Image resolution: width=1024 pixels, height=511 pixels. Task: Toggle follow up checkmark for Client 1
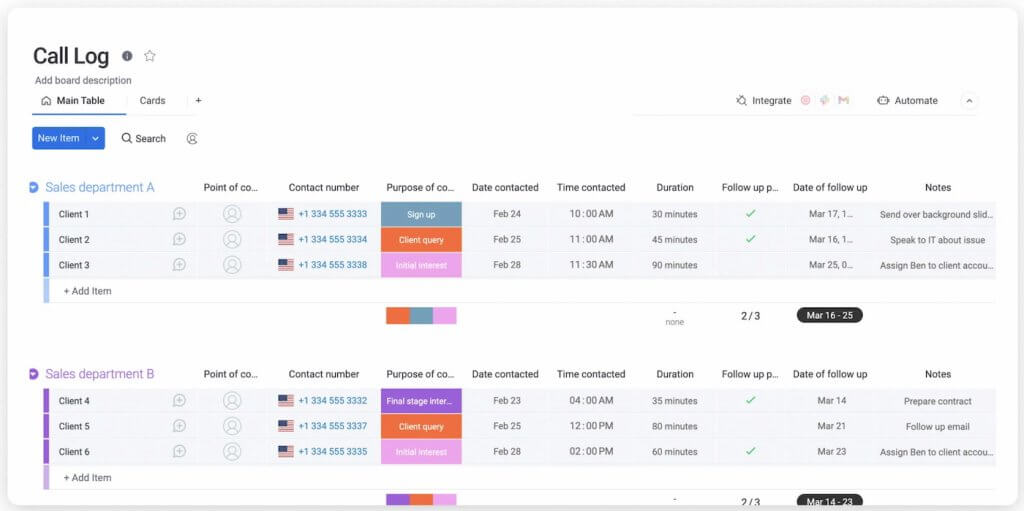click(x=750, y=214)
